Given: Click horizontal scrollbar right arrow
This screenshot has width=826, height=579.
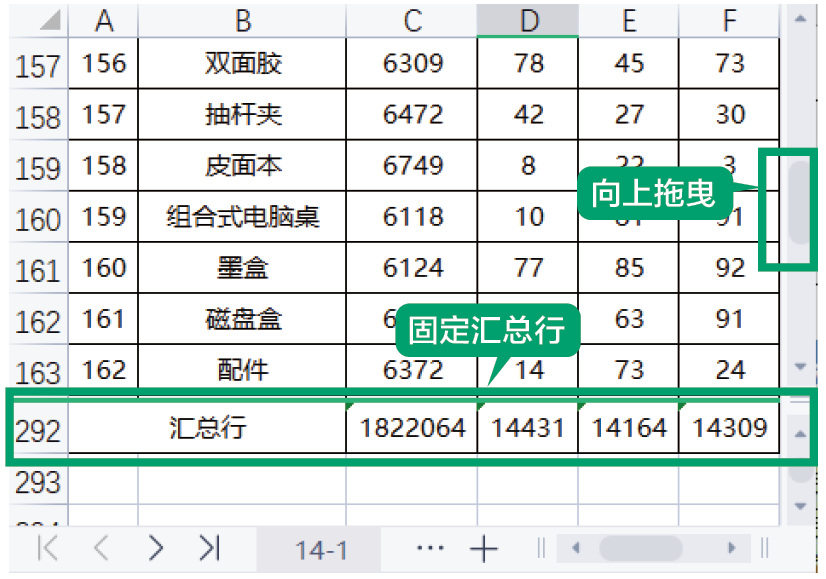Looking at the screenshot, I should [732, 548].
